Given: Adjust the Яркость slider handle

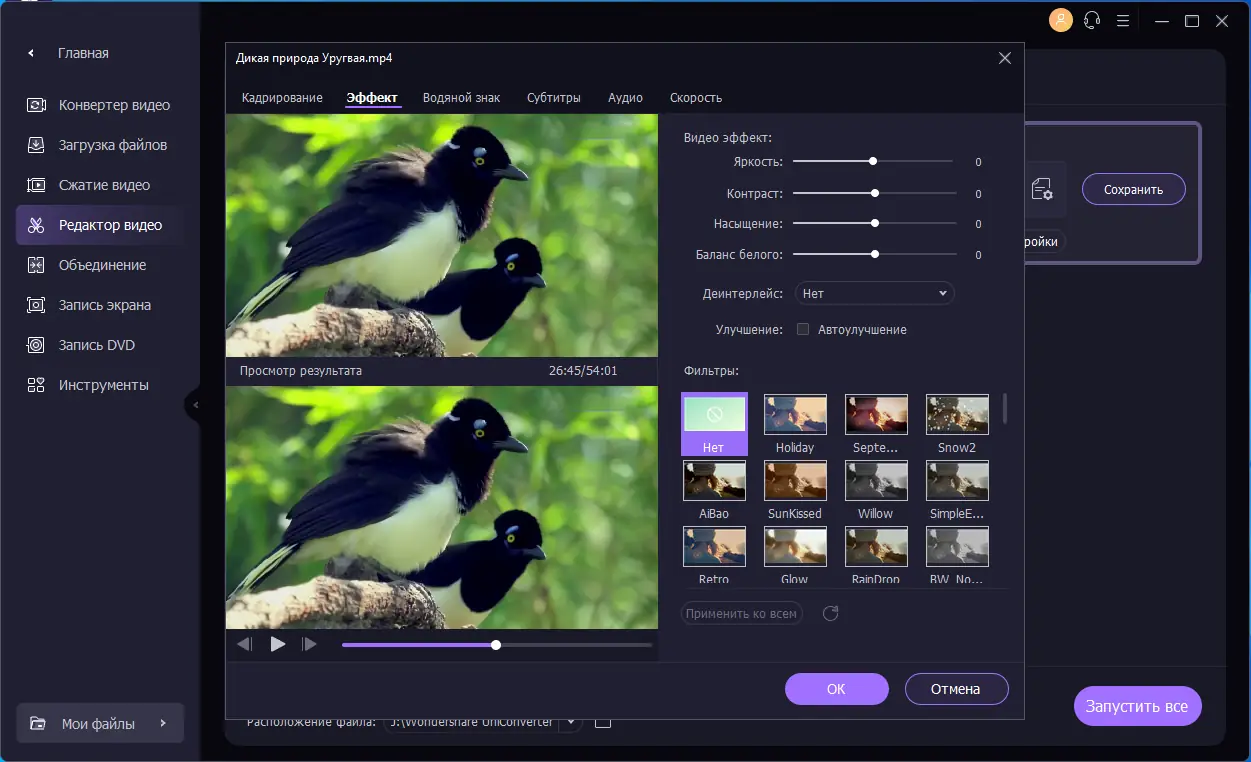Looking at the screenshot, I should [873, 161].
